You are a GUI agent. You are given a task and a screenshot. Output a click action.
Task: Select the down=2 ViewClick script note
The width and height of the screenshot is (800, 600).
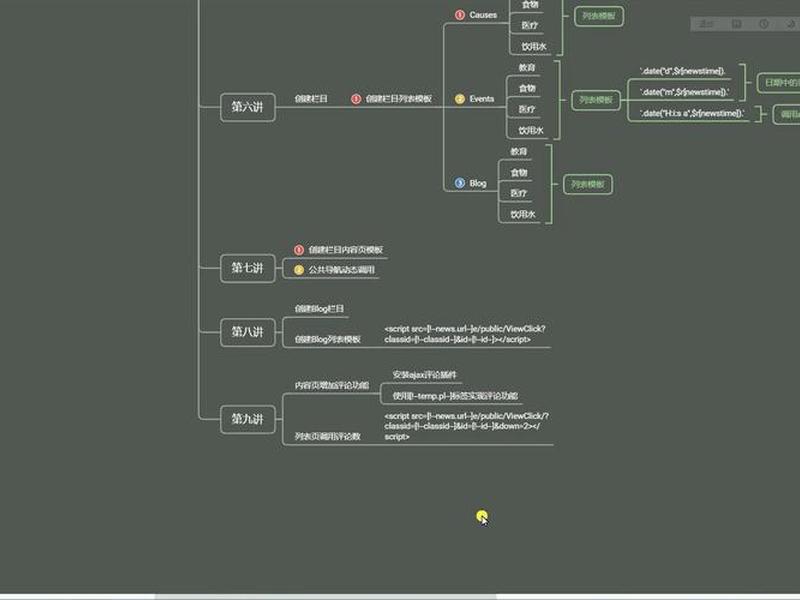coord(466,426)
